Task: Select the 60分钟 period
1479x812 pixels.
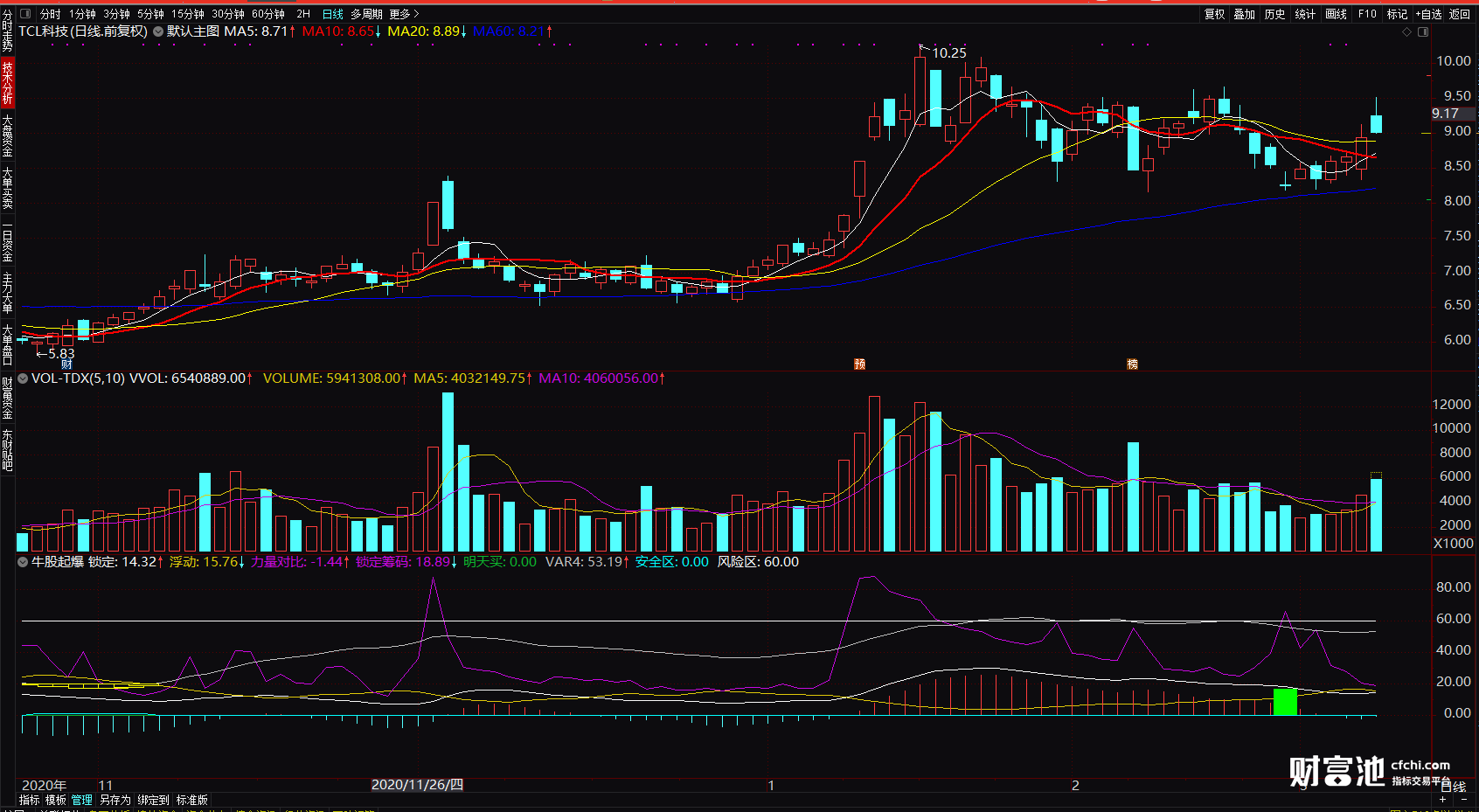Action: [268, 14]
